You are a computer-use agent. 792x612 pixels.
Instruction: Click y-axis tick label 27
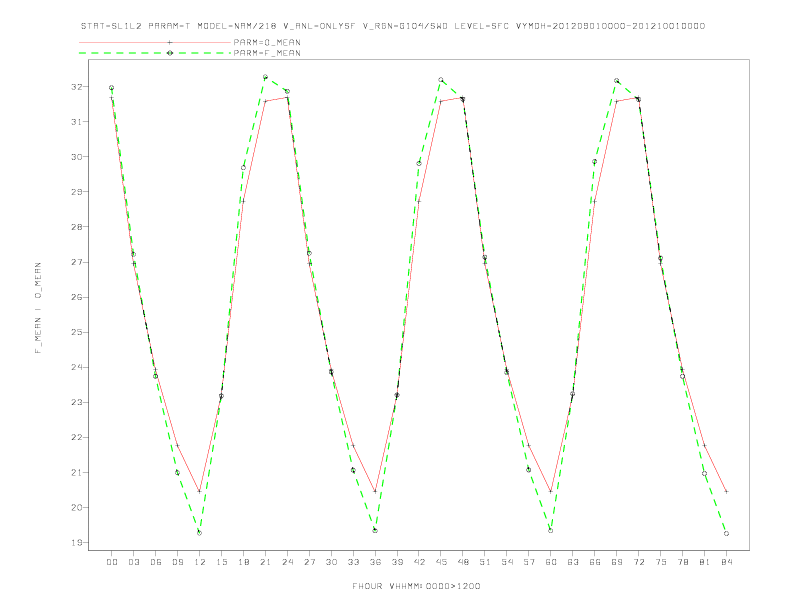pyautogui.click(x=77, y=262)
